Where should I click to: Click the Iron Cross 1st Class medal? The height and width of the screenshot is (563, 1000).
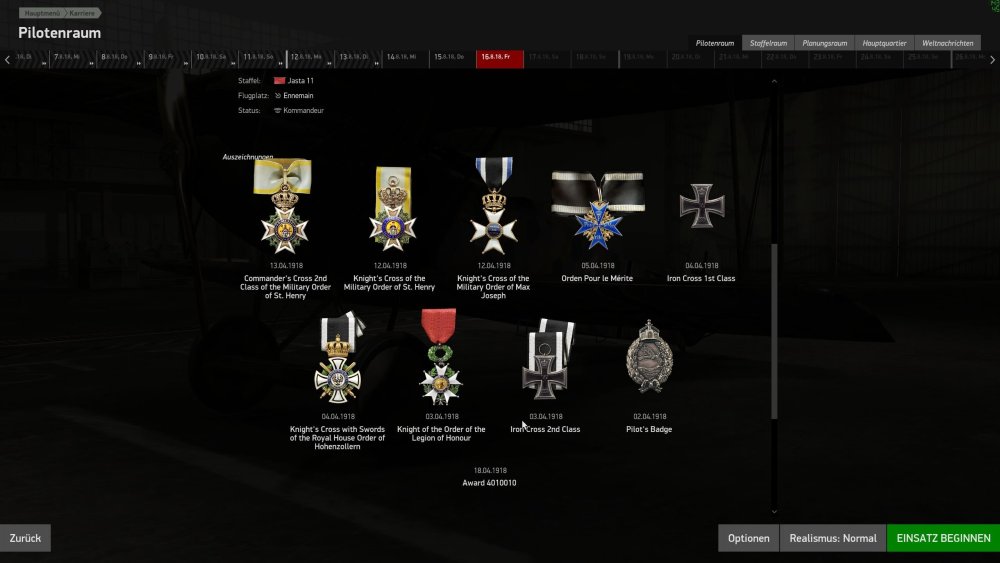(x=702, y=206)
